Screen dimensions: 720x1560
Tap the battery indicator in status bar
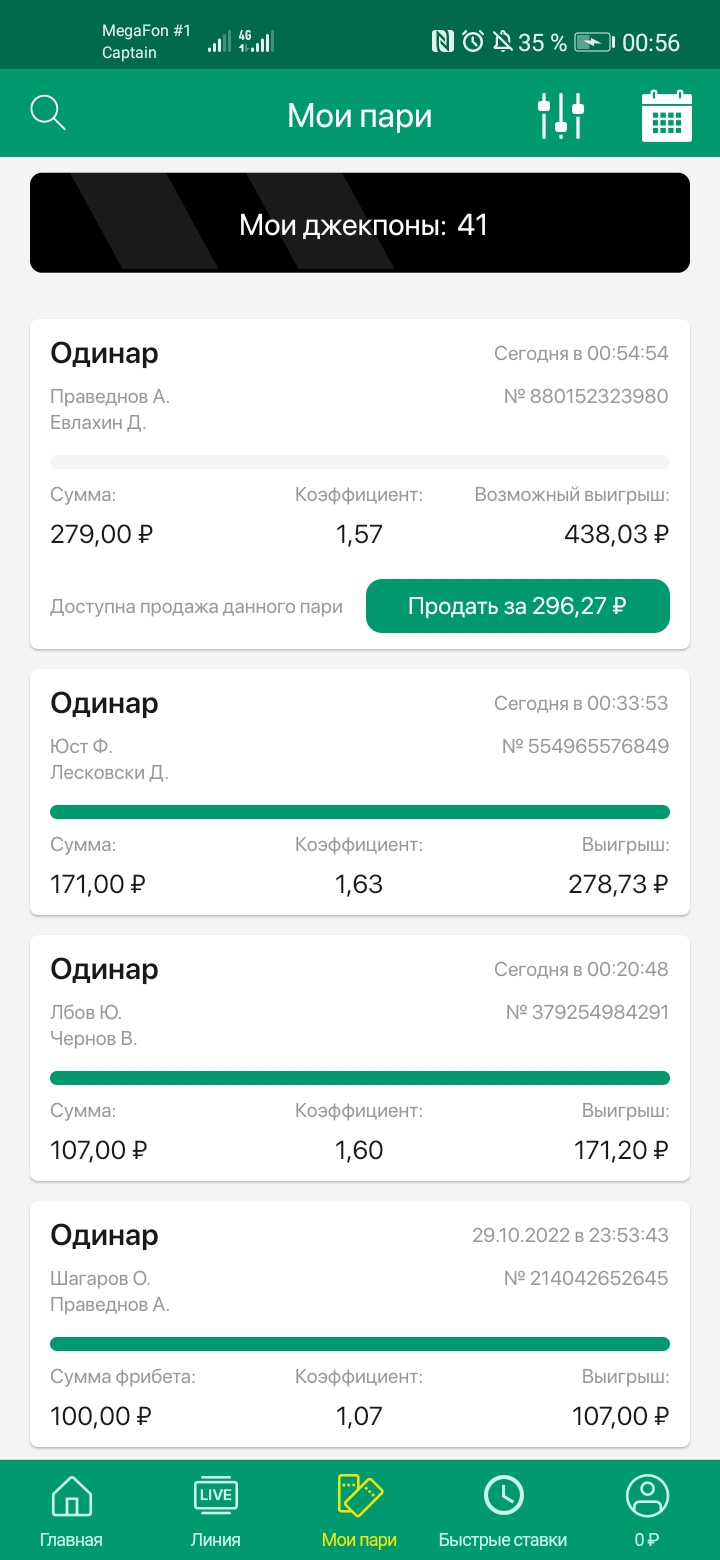[x=594, y=42]
